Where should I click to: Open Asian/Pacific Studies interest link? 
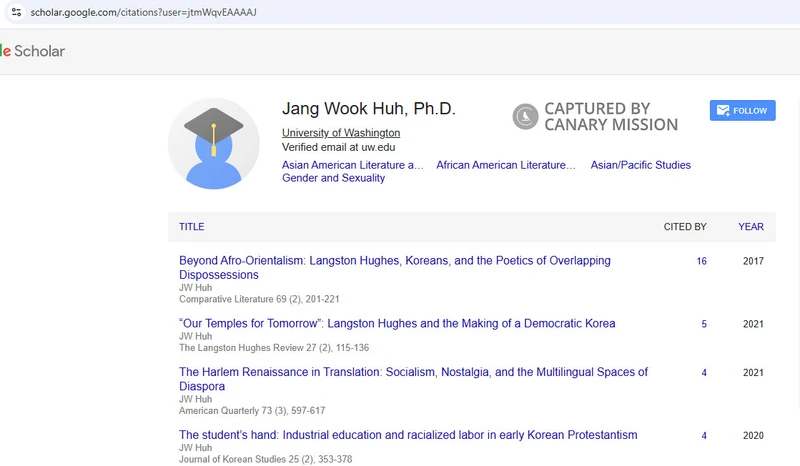pos(640,165)
